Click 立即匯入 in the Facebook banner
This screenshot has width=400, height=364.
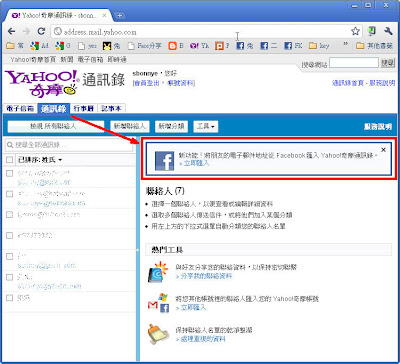coord(194,163)
